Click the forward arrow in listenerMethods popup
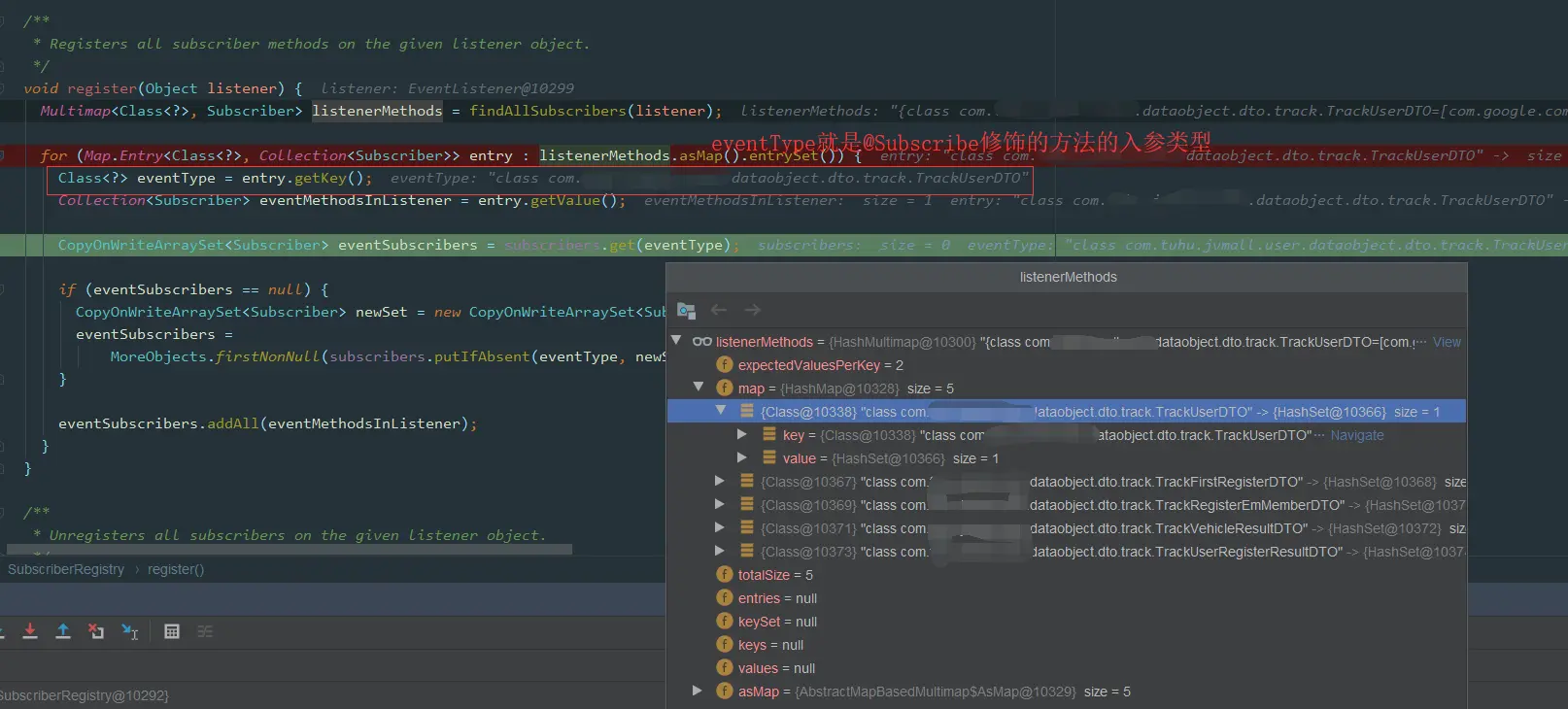The width and height of the screenshot is (1568, 709). (x=752, y=310)
